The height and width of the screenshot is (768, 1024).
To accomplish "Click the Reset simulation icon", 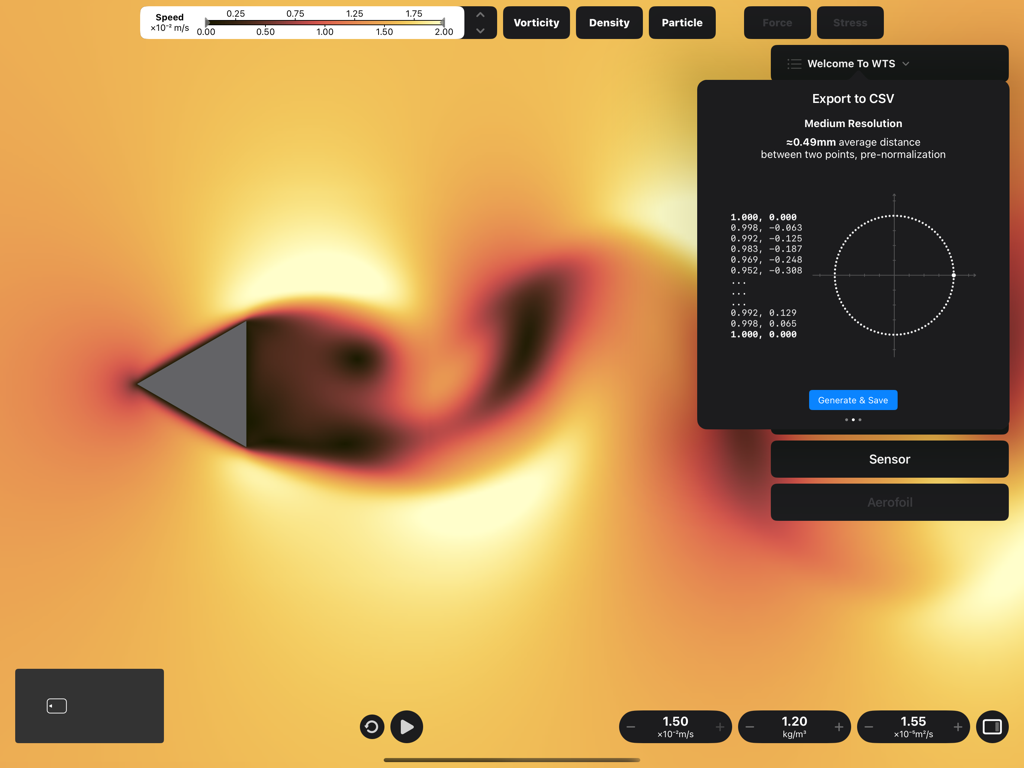I will point(371,727).
